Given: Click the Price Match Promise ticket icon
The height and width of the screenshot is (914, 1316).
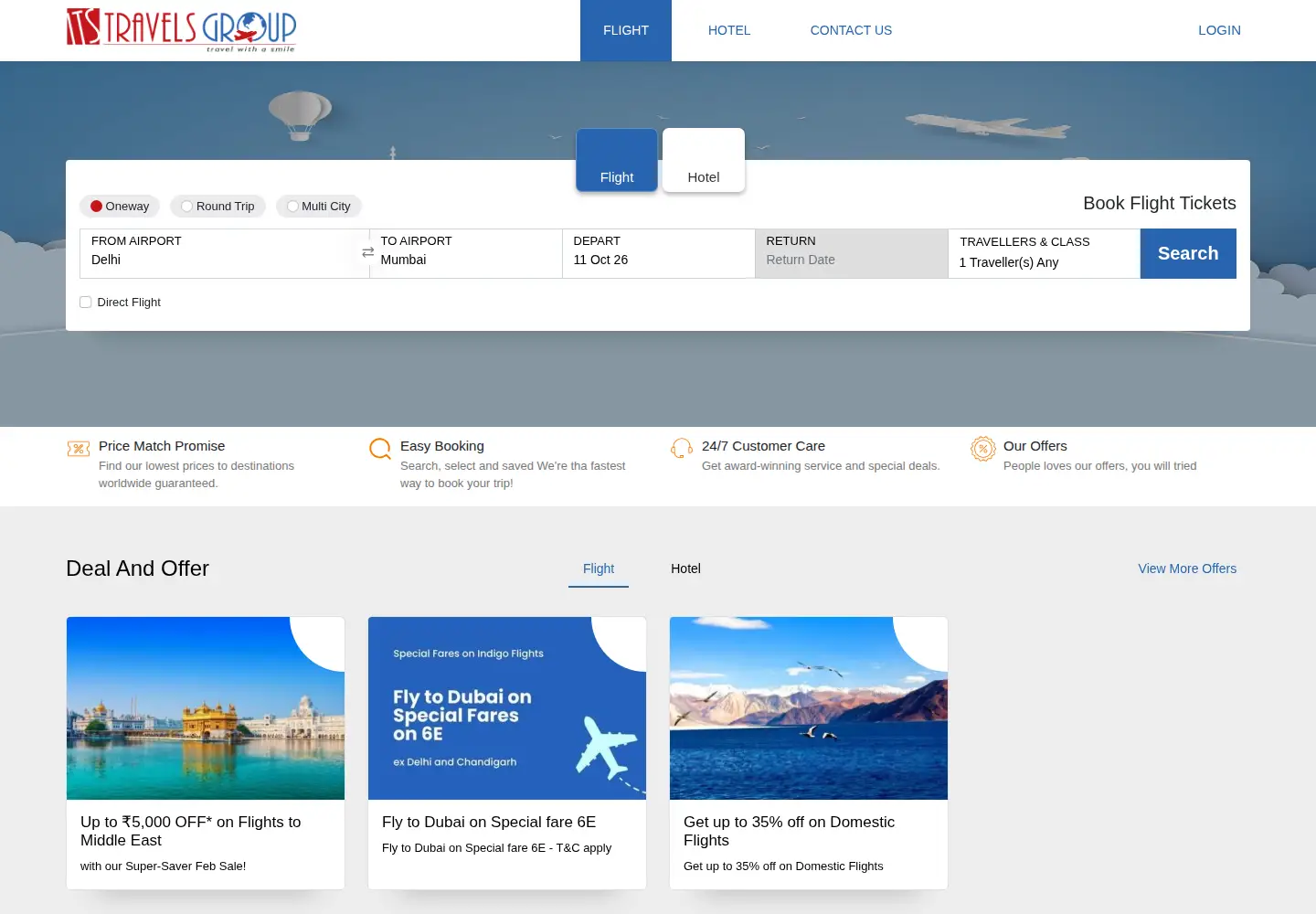Looking at the screenshot, I should click(x=79, y=449).
